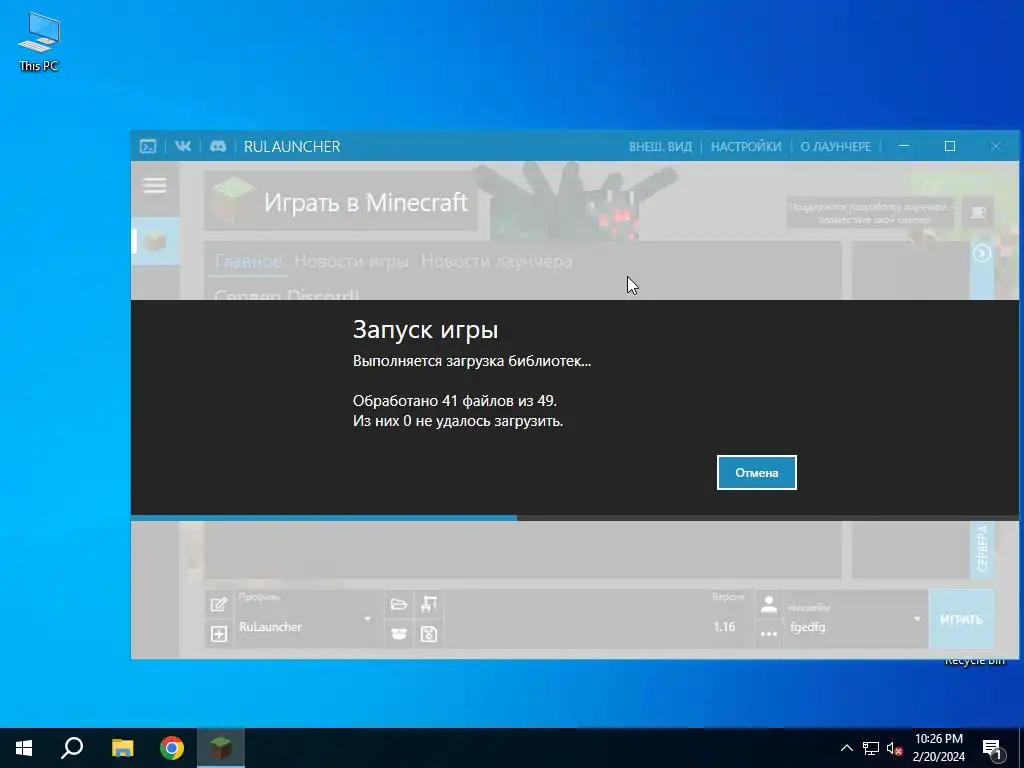Open the СЕРВЕРА side tab
1024x768 pixels.
coord(982,549)
